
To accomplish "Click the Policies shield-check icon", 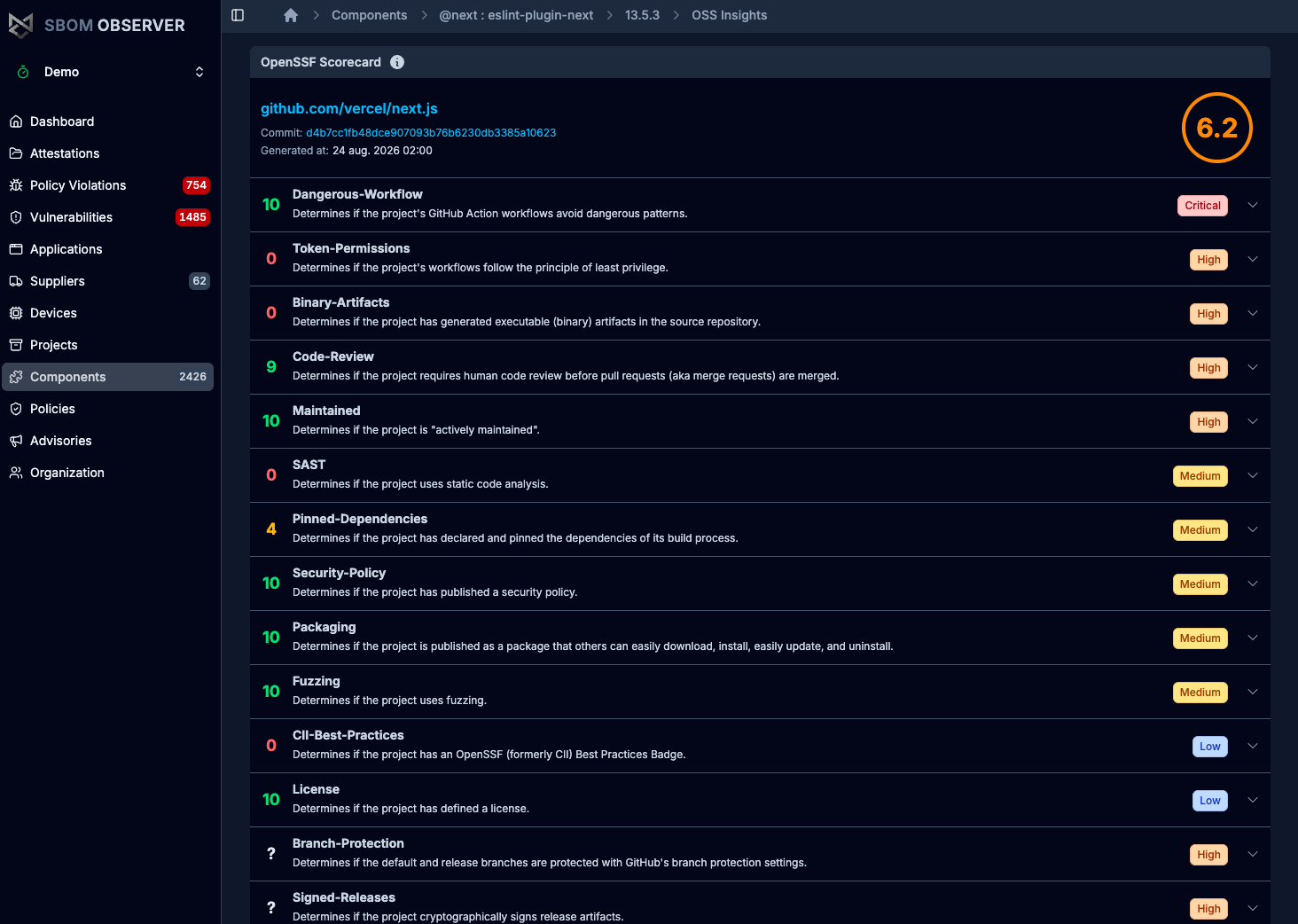I will [x=16, y=409].
